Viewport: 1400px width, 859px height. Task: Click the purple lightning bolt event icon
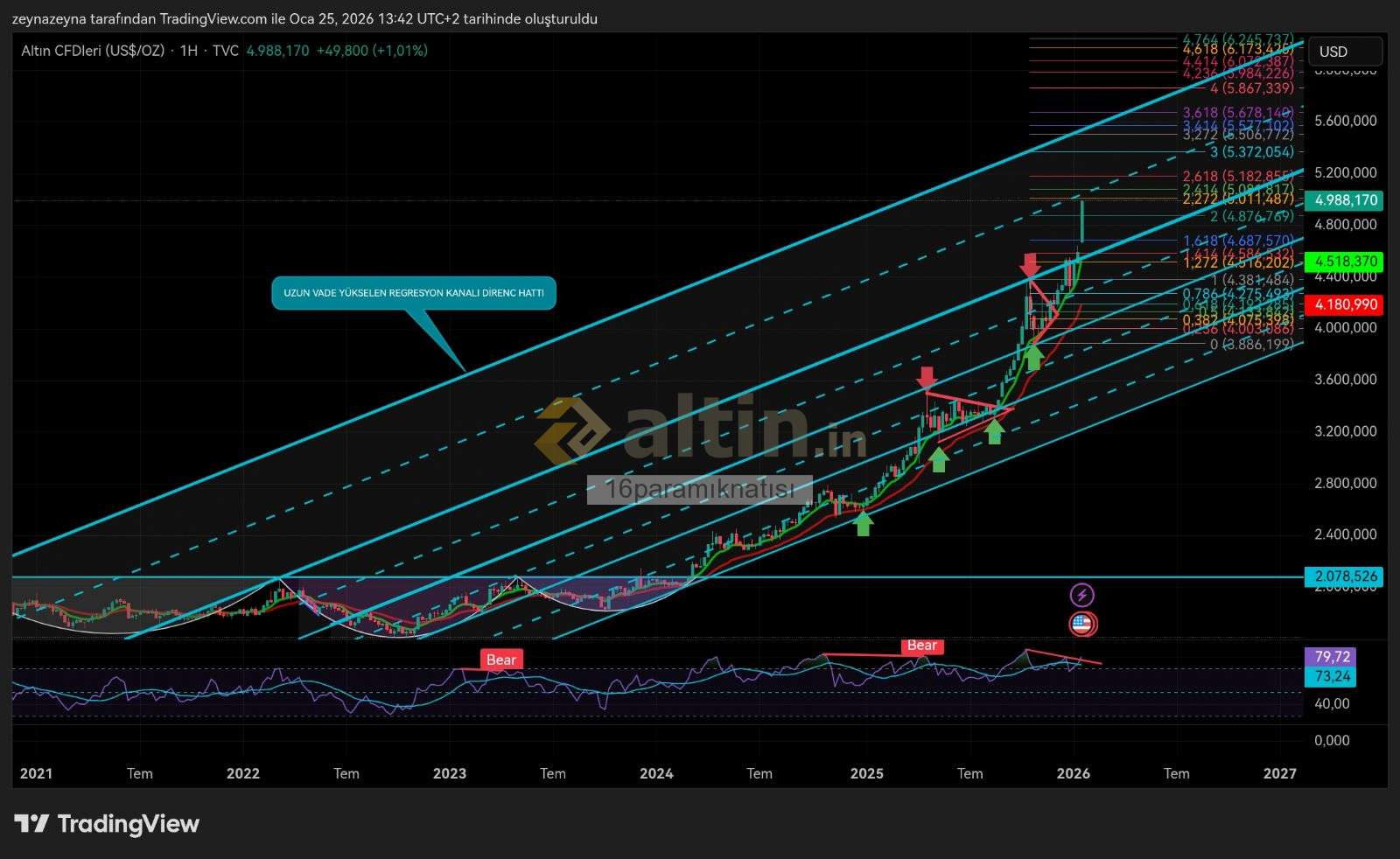(1082, 596)
